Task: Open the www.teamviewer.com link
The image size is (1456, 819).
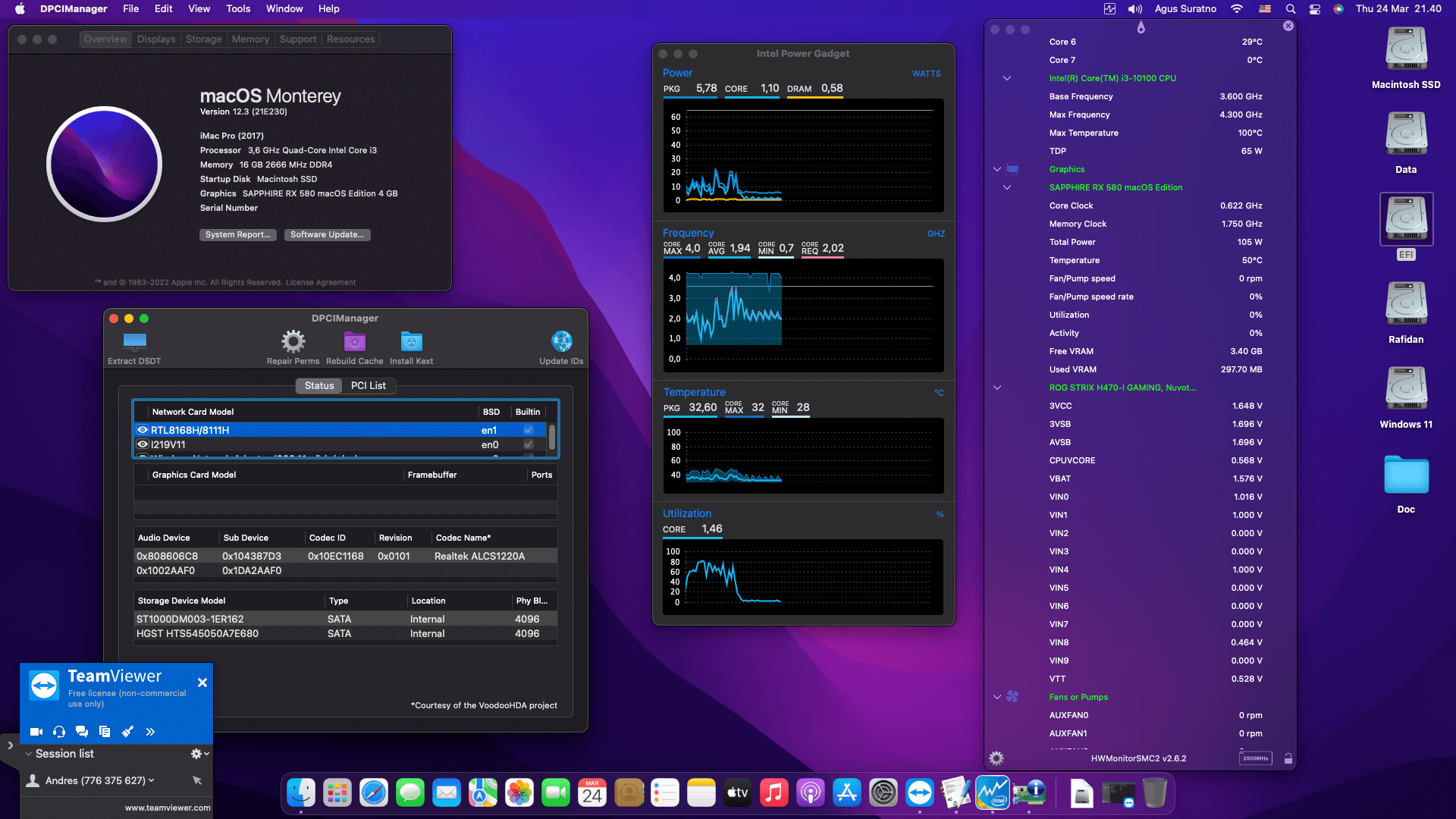Action: [168, 808]
